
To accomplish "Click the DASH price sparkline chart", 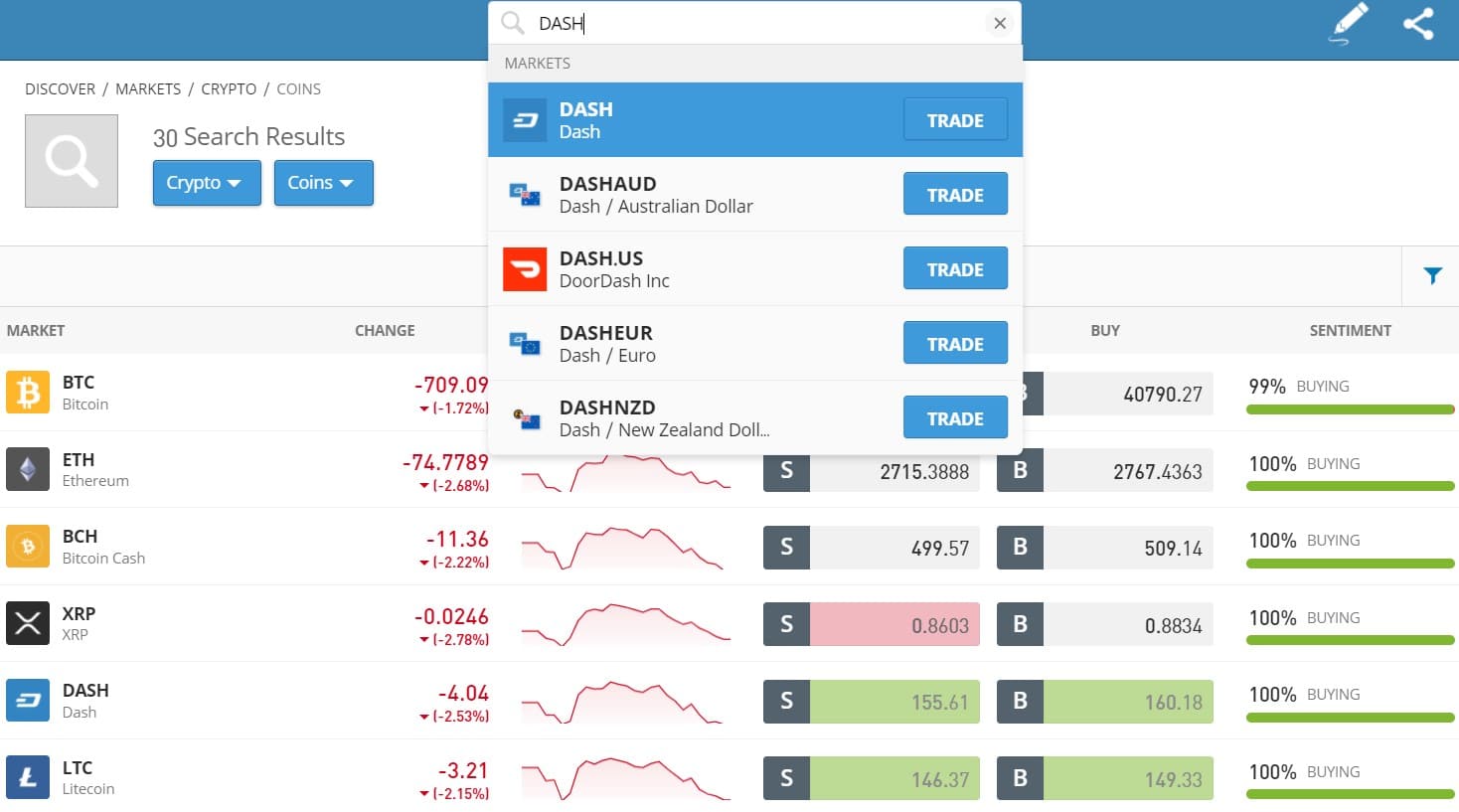I will pos(624,702).
